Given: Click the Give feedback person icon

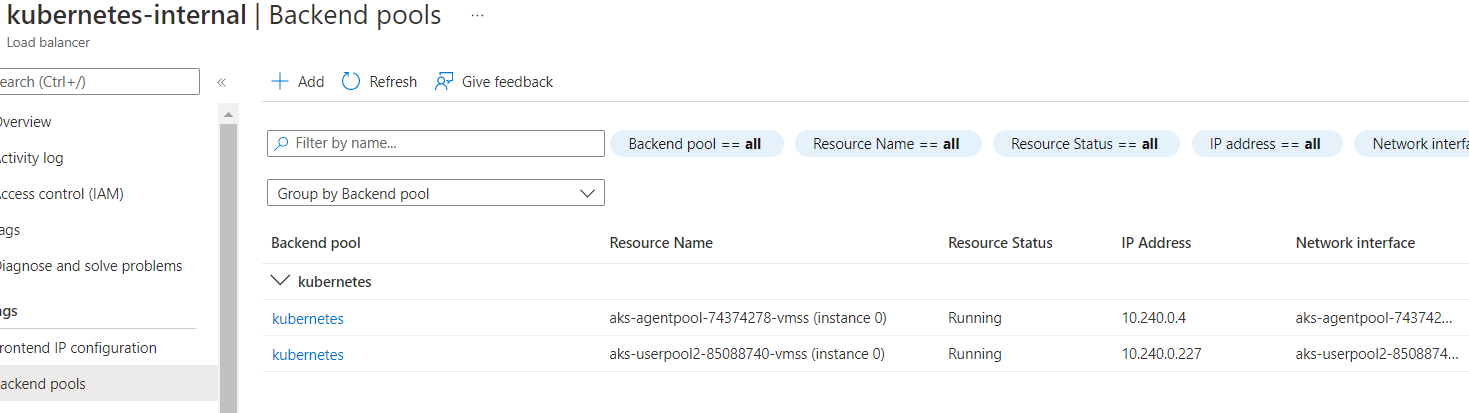Looking at the screenshot, I should click(444, 82).
